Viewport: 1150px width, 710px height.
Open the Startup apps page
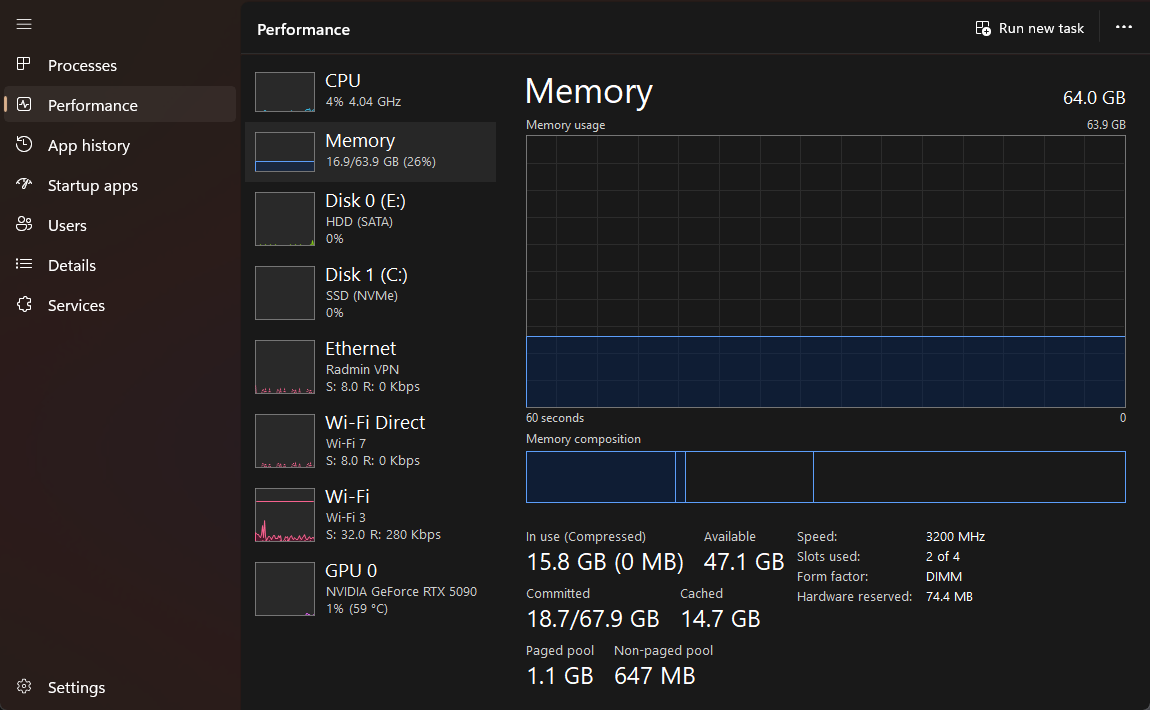[x=120, y=185]
